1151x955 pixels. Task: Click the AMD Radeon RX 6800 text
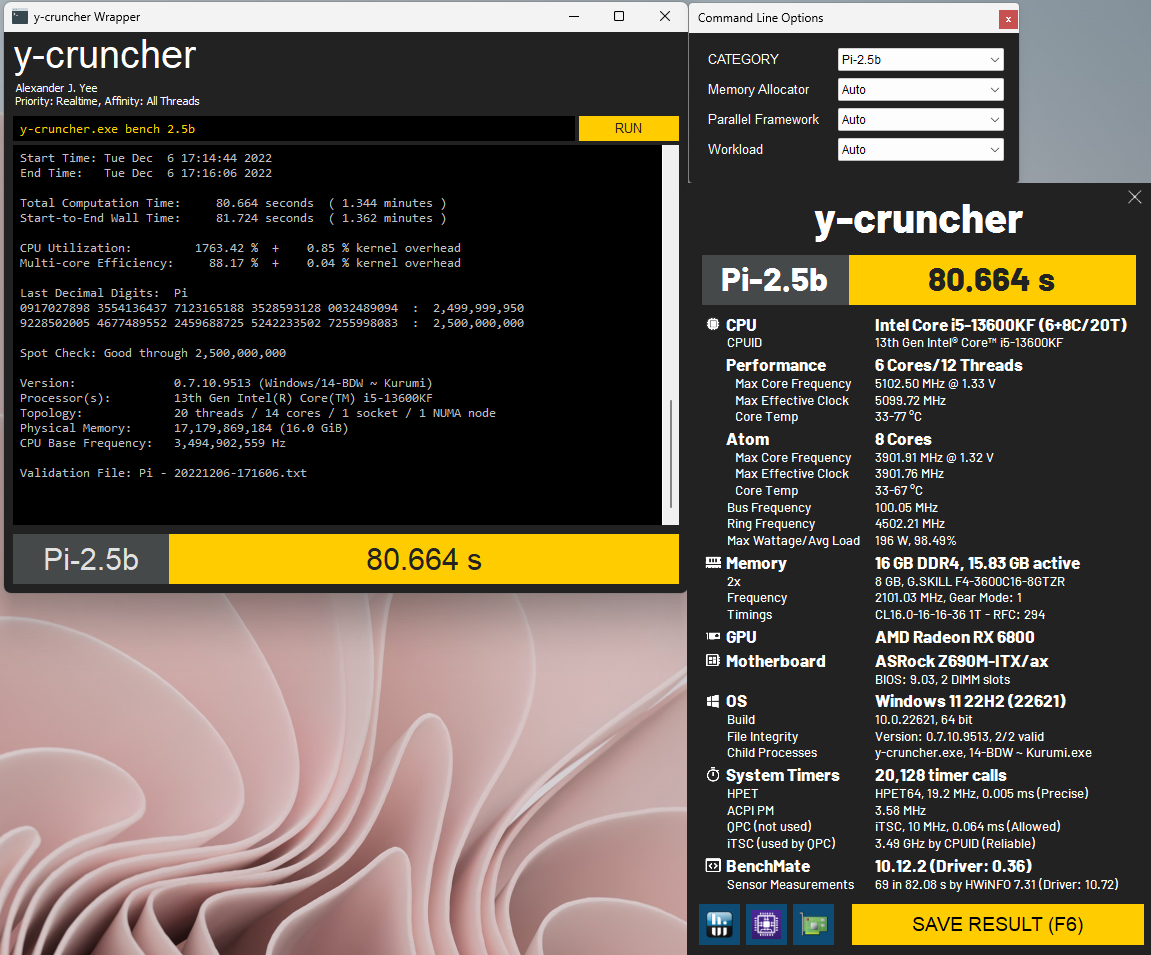click(954, 637)
